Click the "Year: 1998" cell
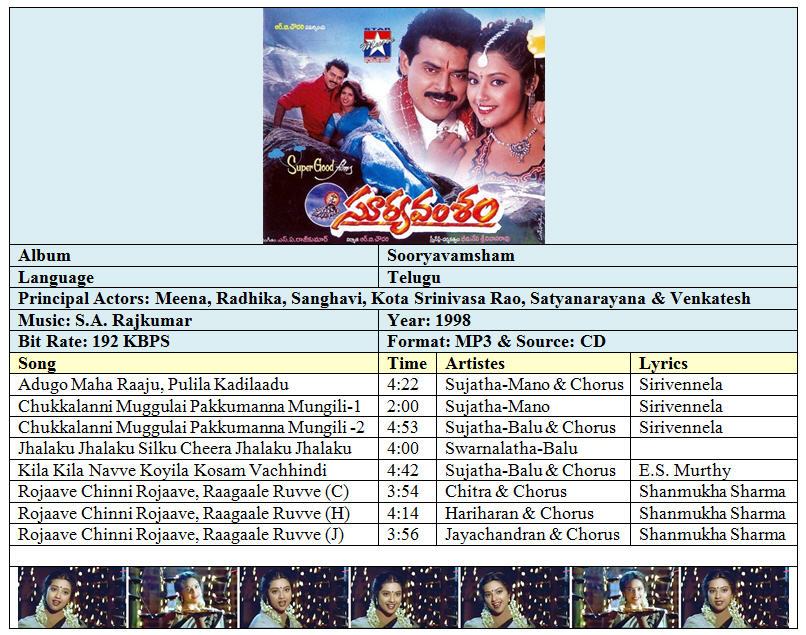Viewport: 806px width, 635px height. [588, 320]
